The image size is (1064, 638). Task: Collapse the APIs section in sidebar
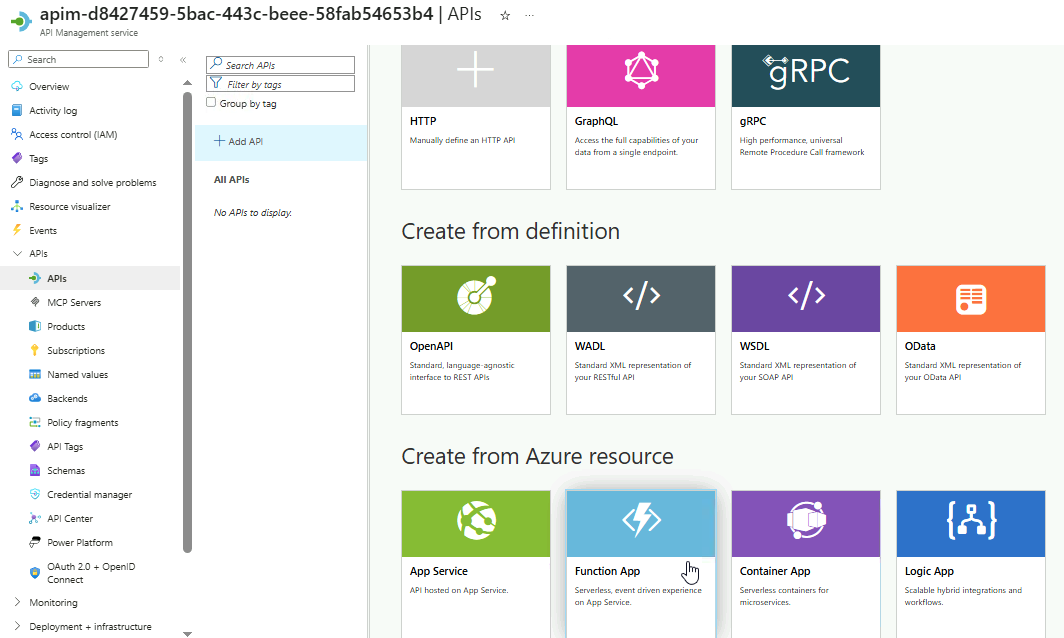coord(17,254)
